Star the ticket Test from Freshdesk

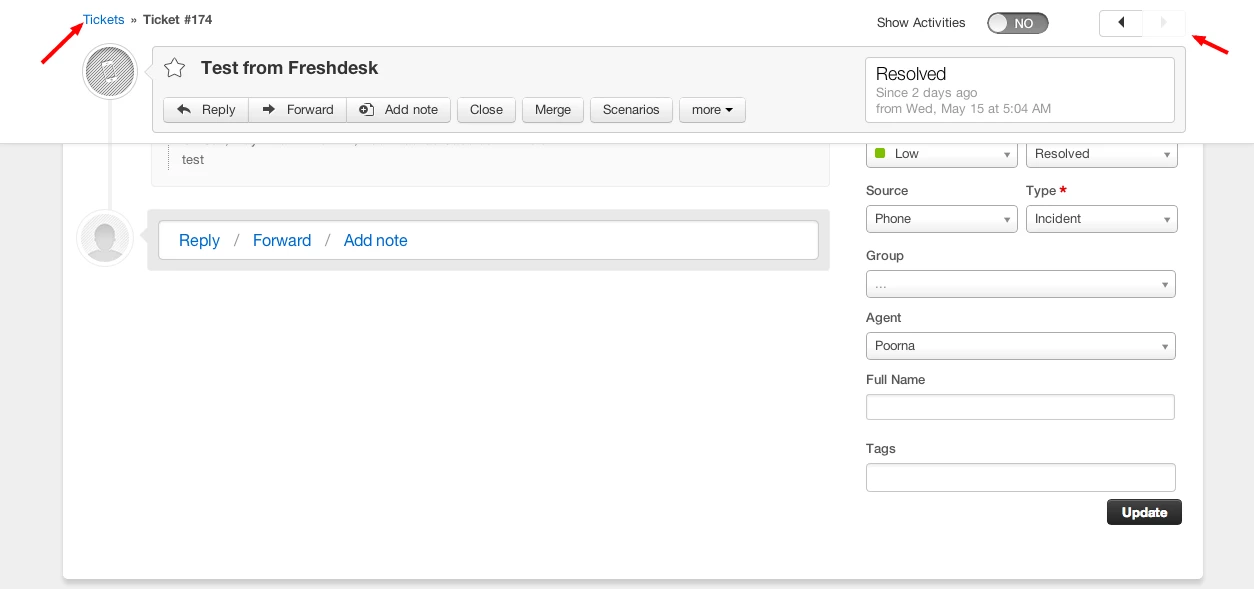pyautogui.click(x=174, y=68)
